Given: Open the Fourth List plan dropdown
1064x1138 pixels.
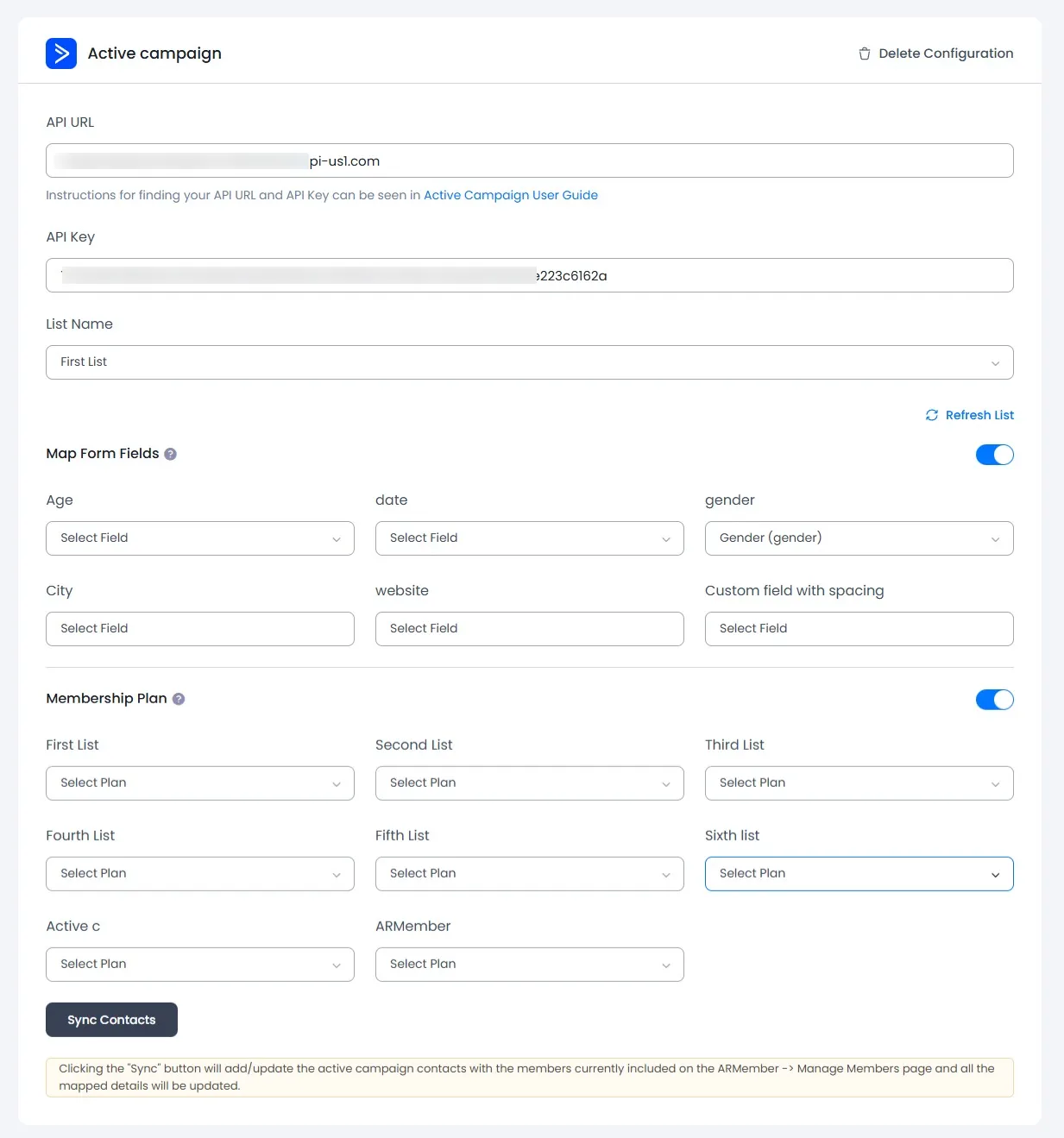Looking at the screenshot, I should click(x=200, y=874).
